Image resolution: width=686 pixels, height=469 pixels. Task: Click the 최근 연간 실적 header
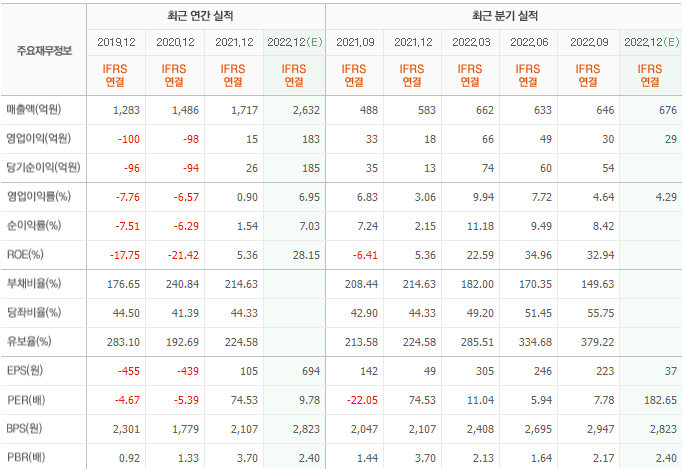point(200,16)
